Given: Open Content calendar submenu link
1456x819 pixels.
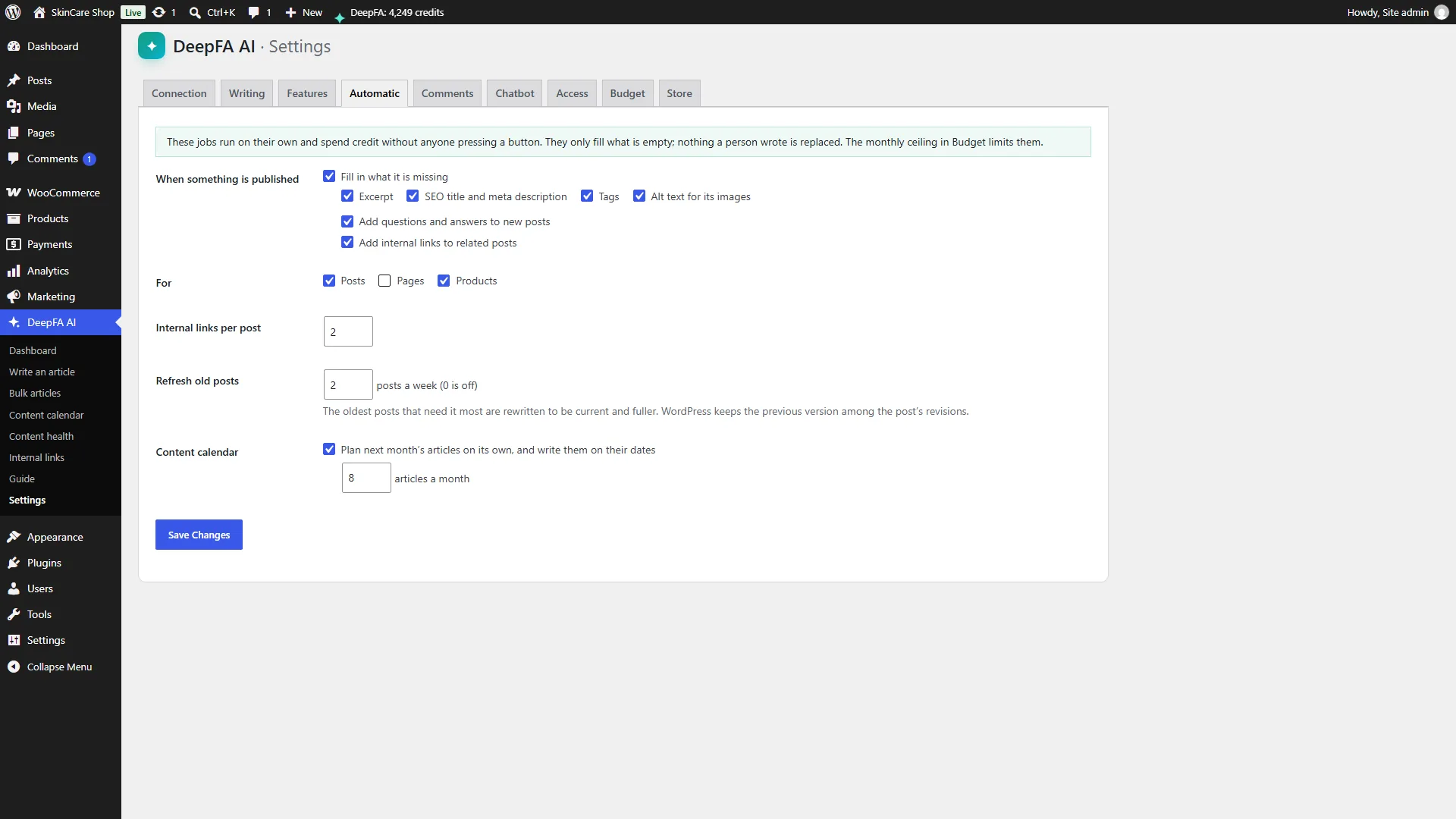Looking at the screenshot, I should click(x=46, y=415).
